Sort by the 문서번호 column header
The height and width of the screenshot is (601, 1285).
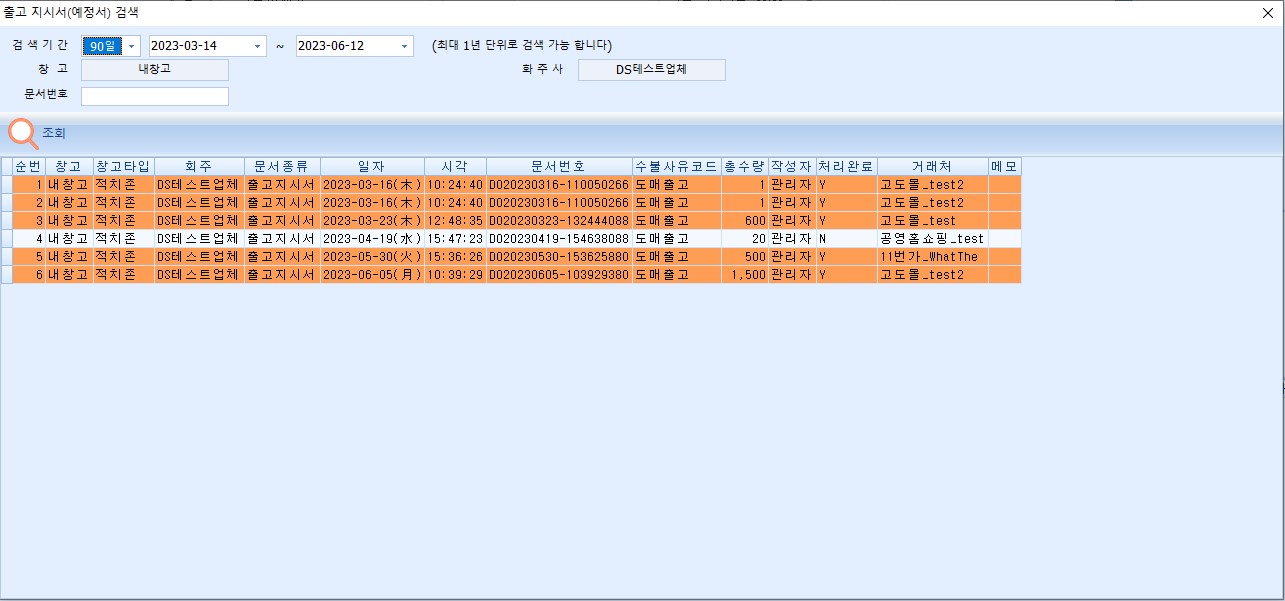point(558,166)
